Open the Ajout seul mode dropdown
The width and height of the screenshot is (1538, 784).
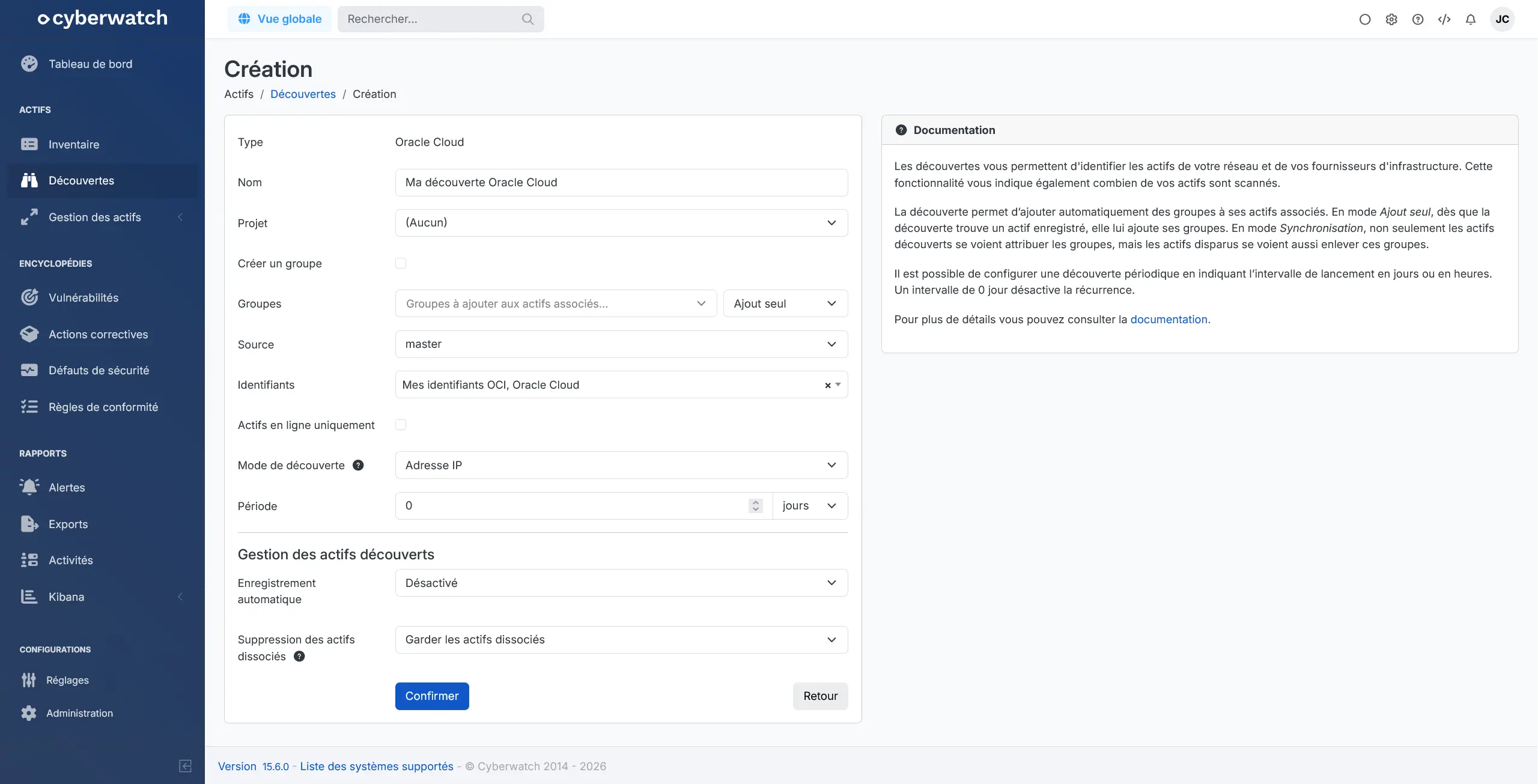(785, 303)
